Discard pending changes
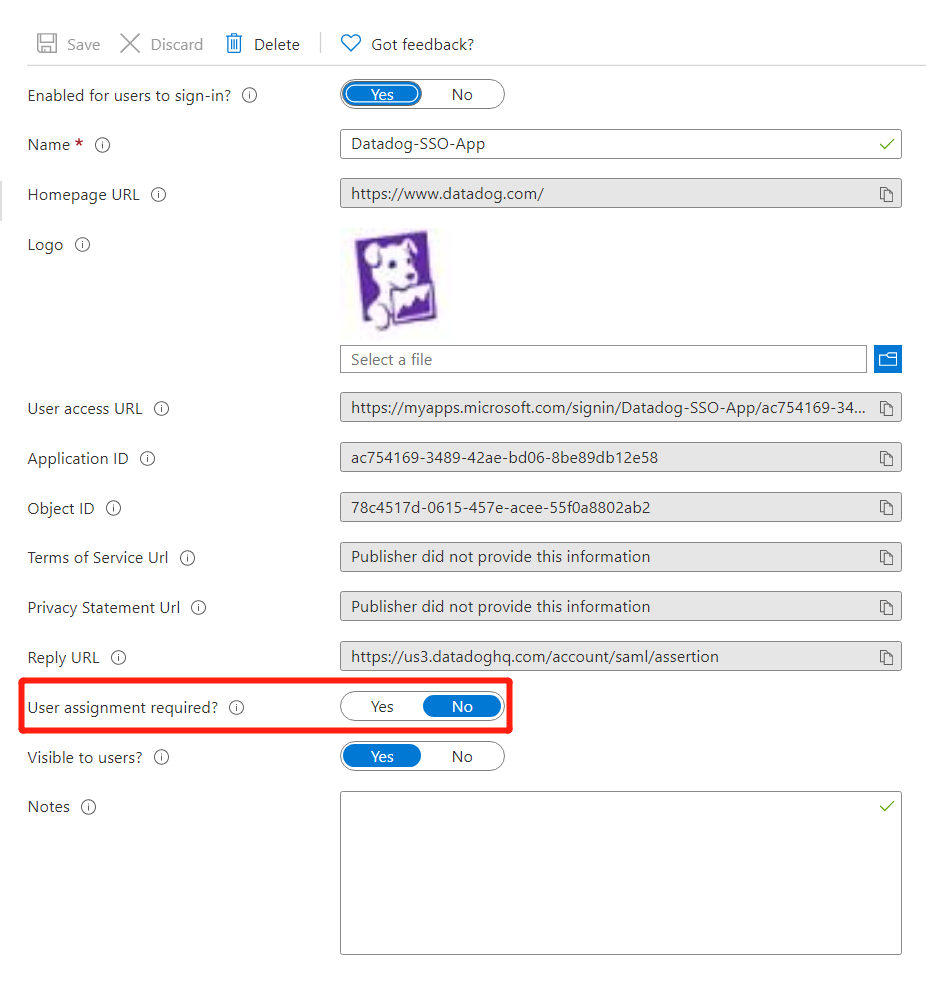Screen dimensions: 926x990 161,44
